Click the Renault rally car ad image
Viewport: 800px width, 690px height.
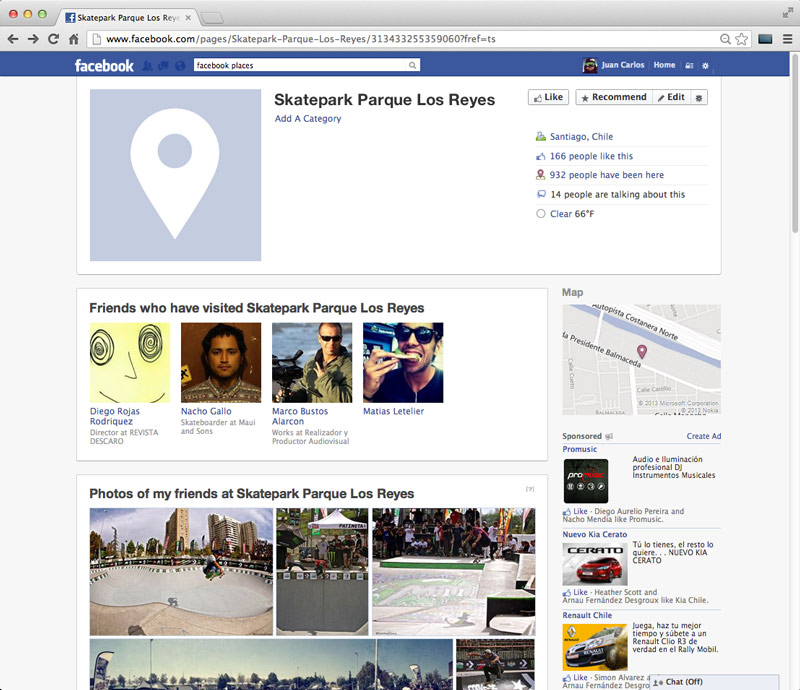pyautogui.click(x=595, y=648)
